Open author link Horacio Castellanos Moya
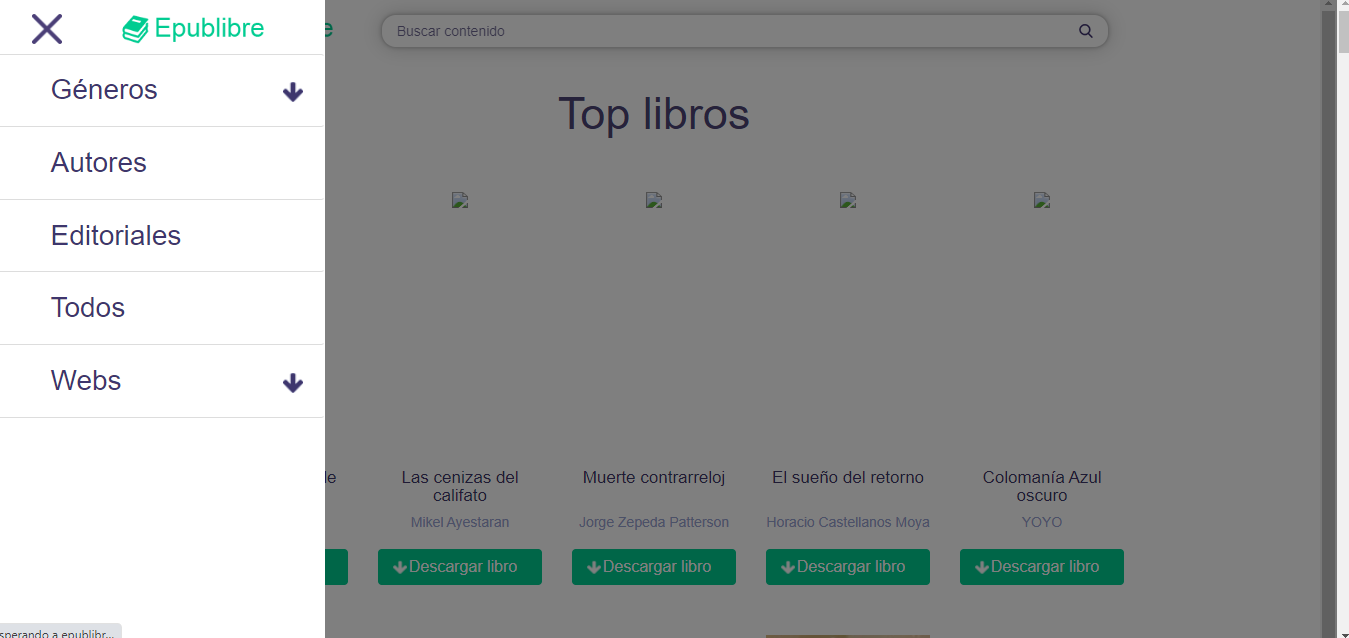 pos(848,522)
